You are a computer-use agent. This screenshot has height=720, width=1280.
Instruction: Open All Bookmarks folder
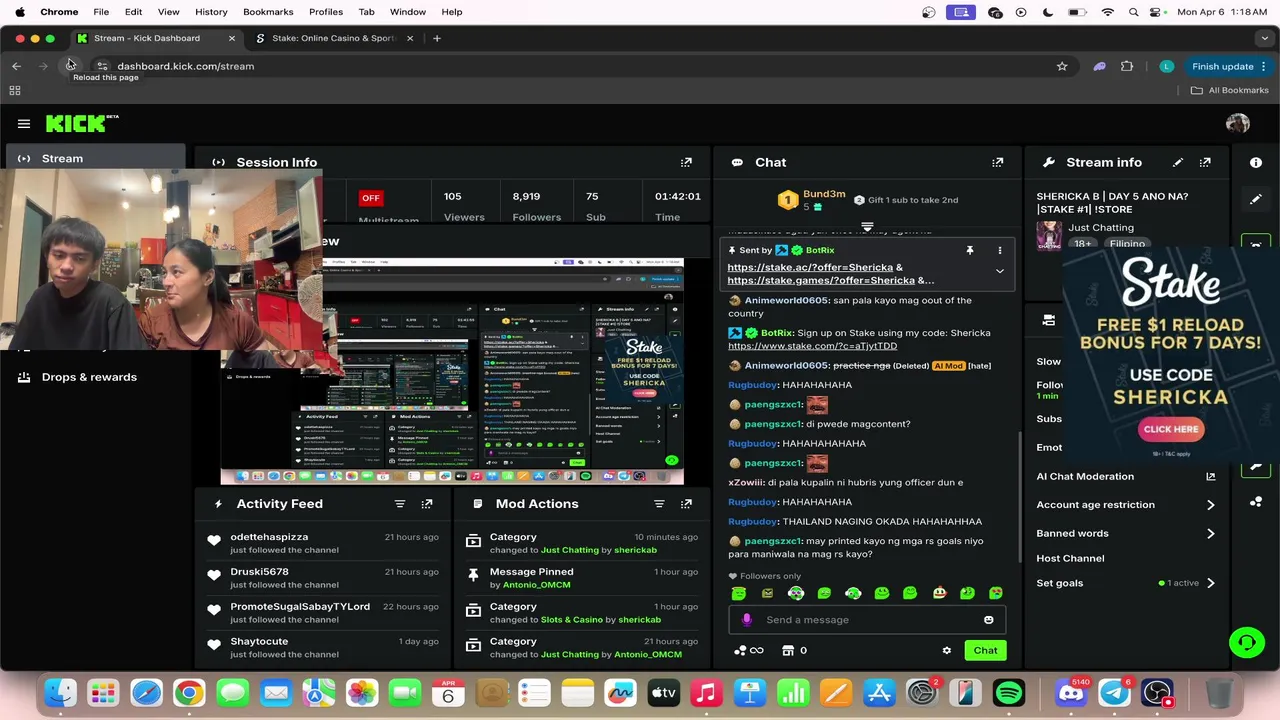1229,90
